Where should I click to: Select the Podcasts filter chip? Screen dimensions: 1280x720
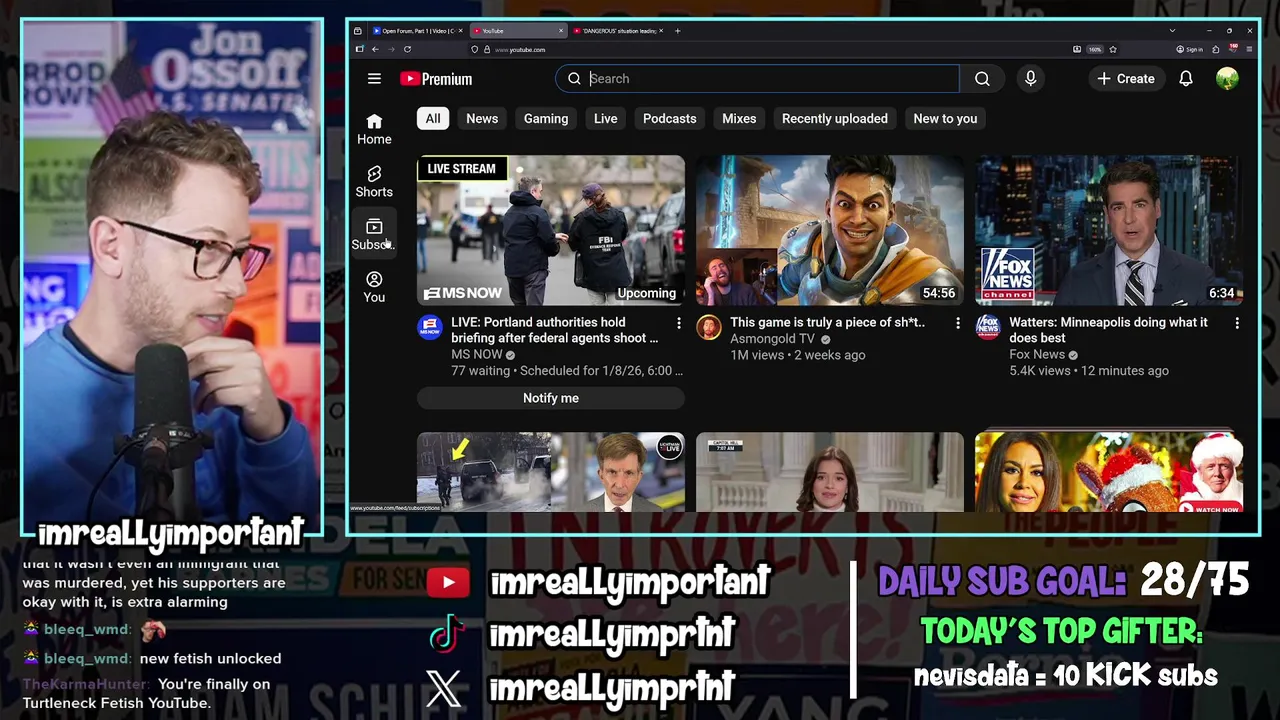coord(669,119)
